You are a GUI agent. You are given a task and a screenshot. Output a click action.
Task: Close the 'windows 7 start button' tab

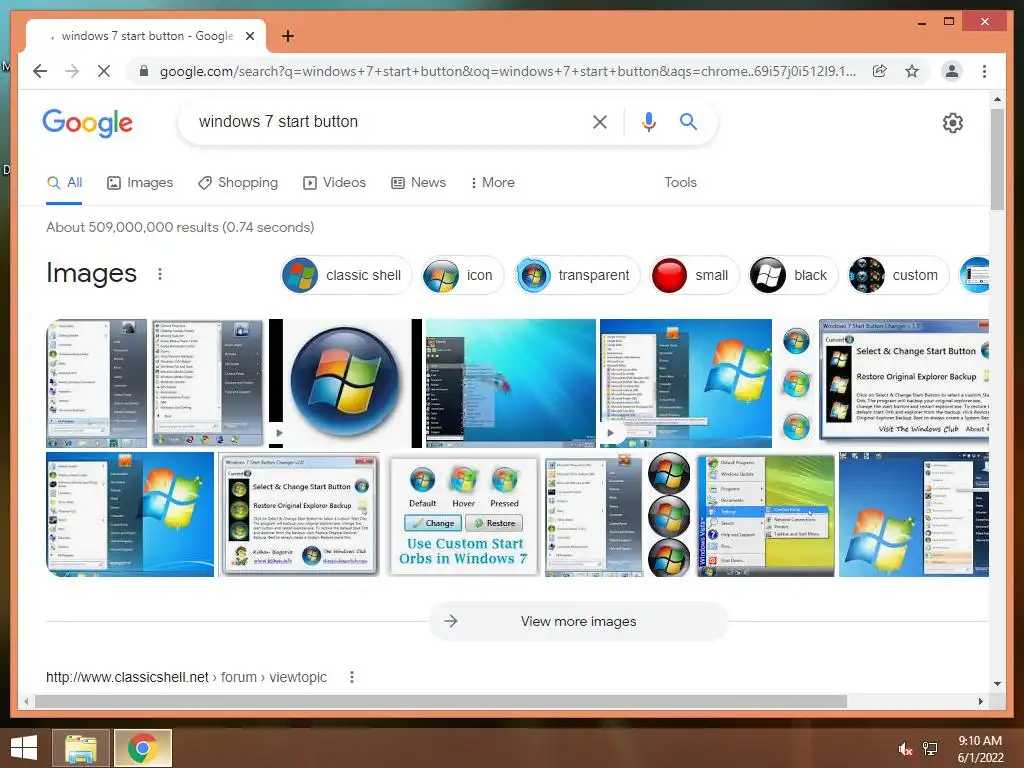tap(249, 36)
